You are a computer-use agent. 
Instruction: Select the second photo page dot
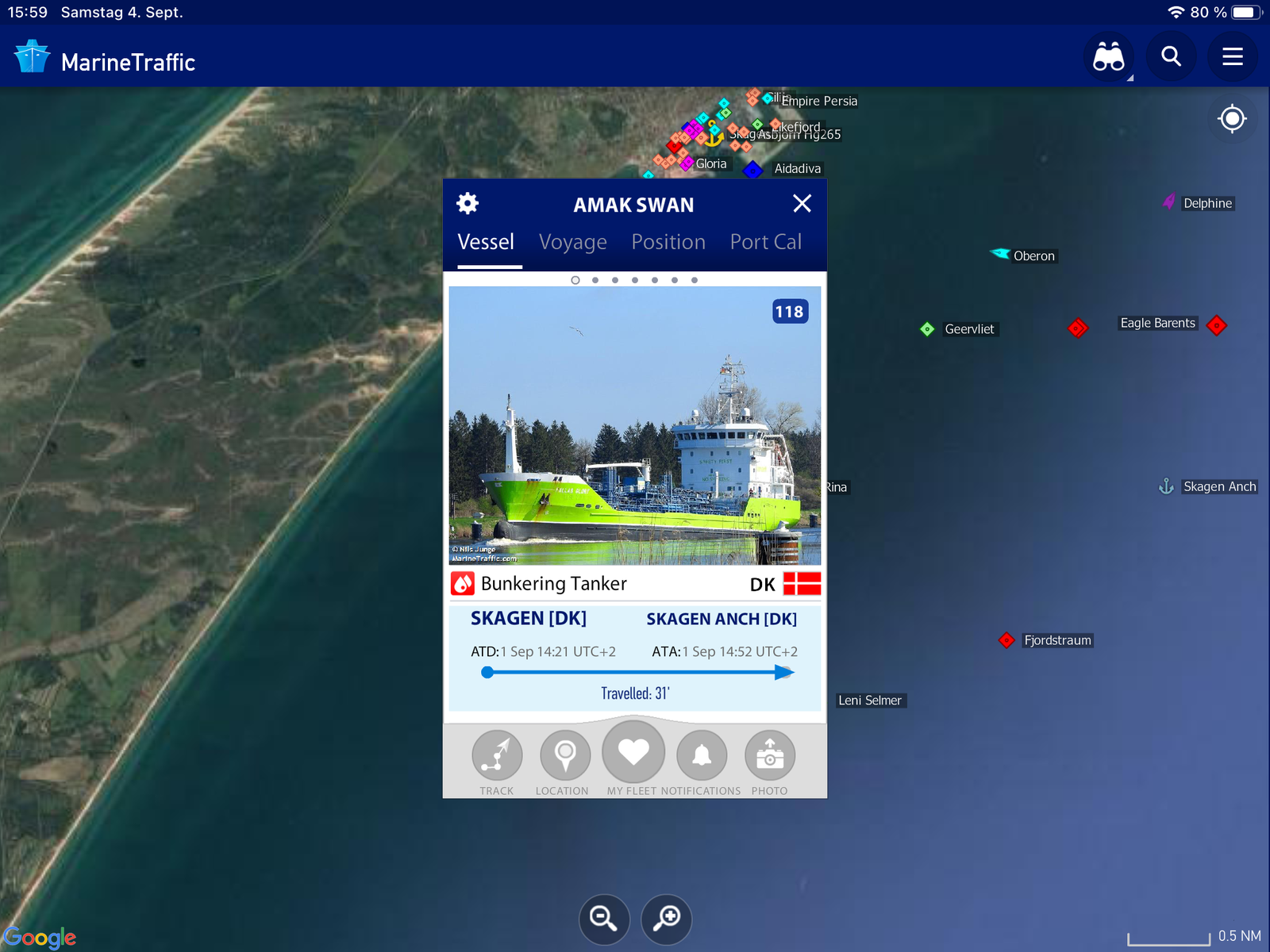[x=595, y=280]
